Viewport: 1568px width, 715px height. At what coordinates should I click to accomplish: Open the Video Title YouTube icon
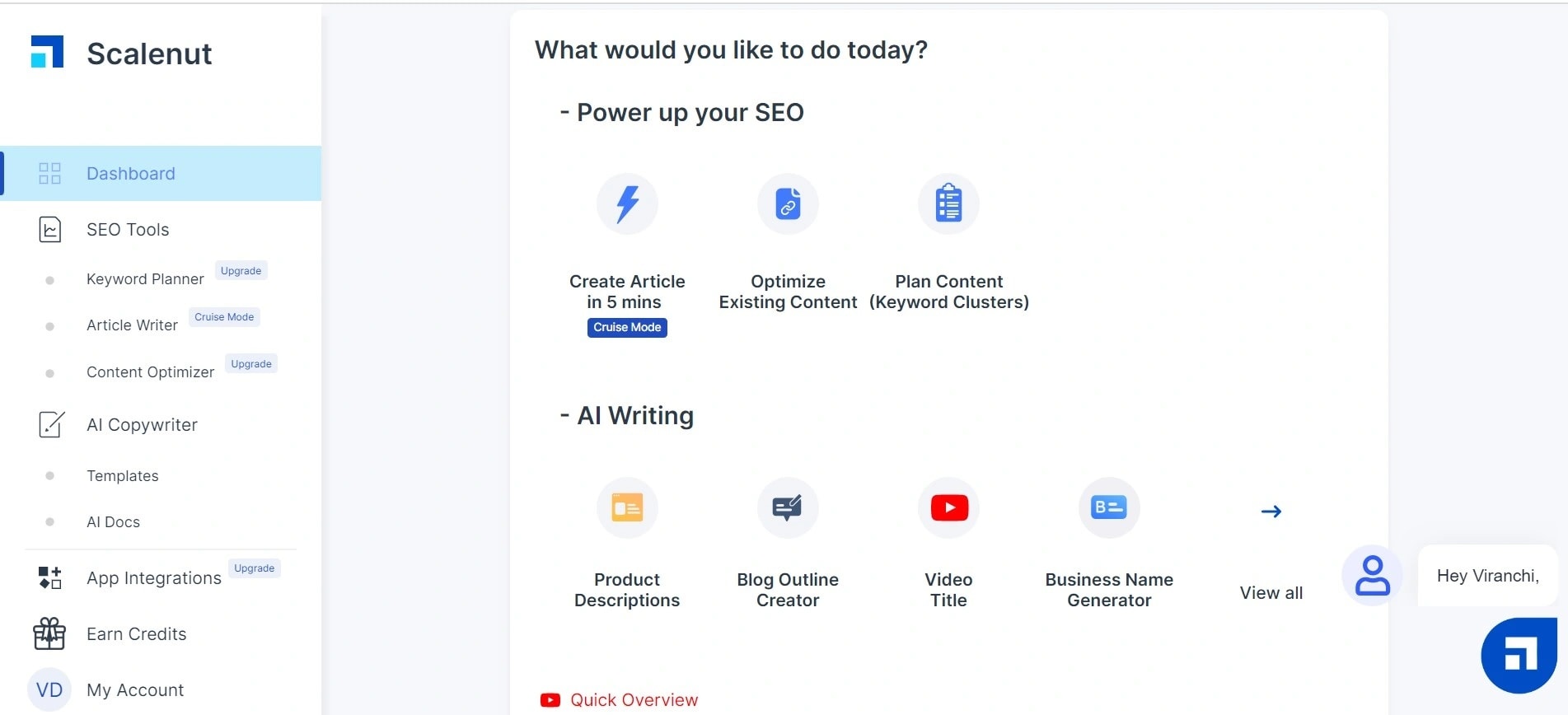click(x=948, y=507)
